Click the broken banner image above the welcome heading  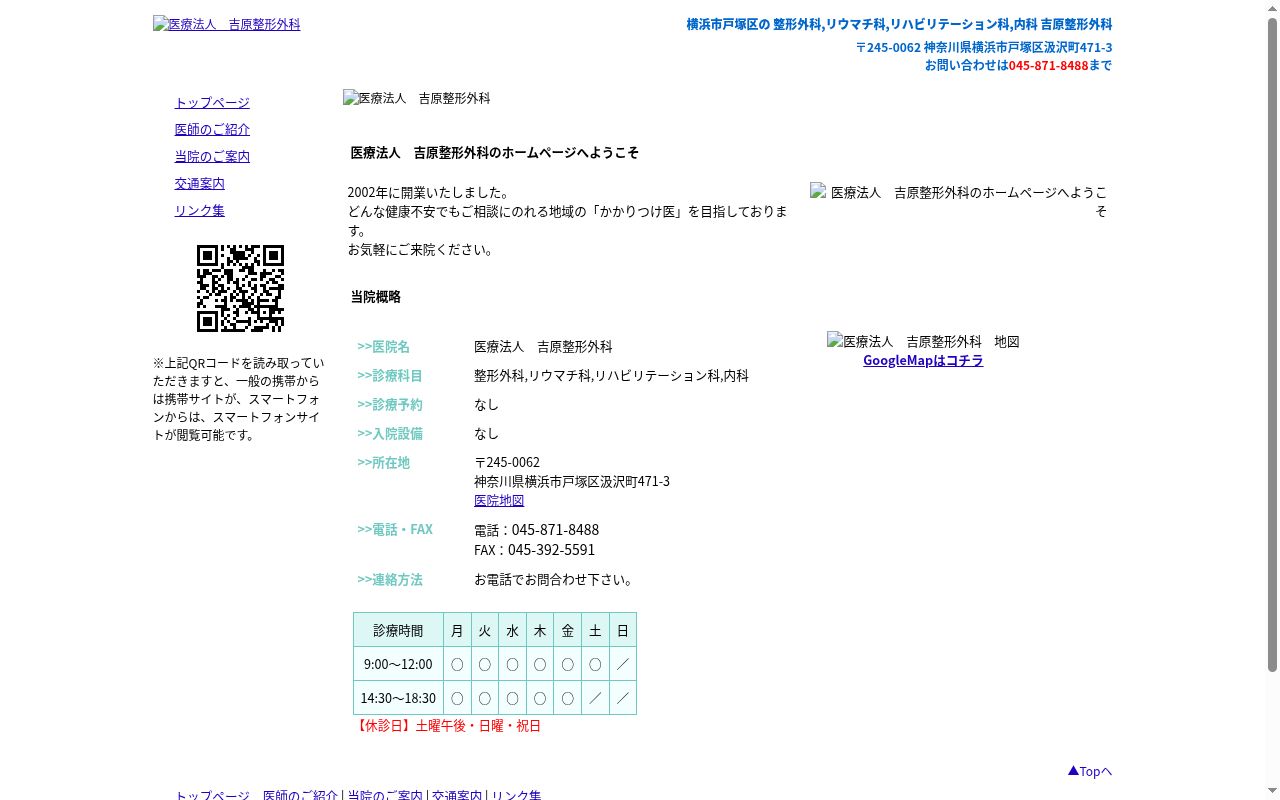tap(417, 98)
